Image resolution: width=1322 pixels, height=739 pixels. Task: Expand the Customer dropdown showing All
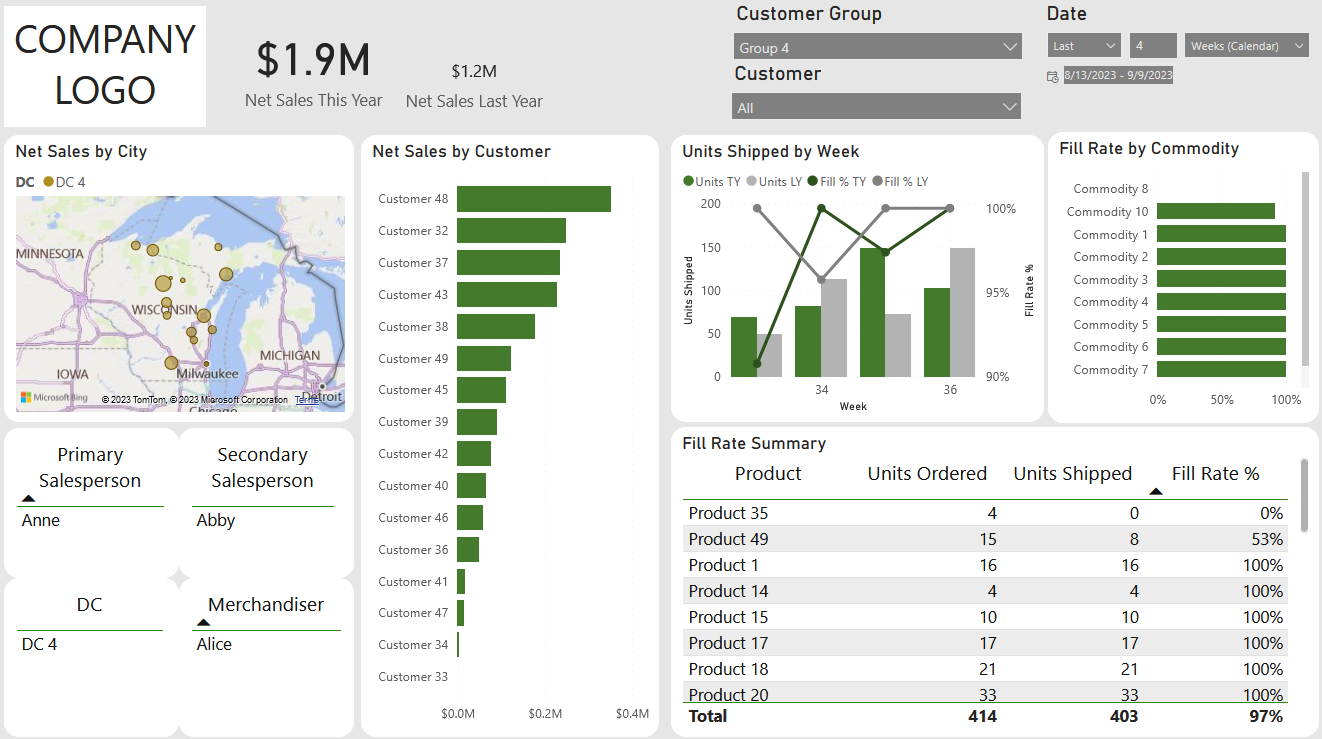click(876, 107)
